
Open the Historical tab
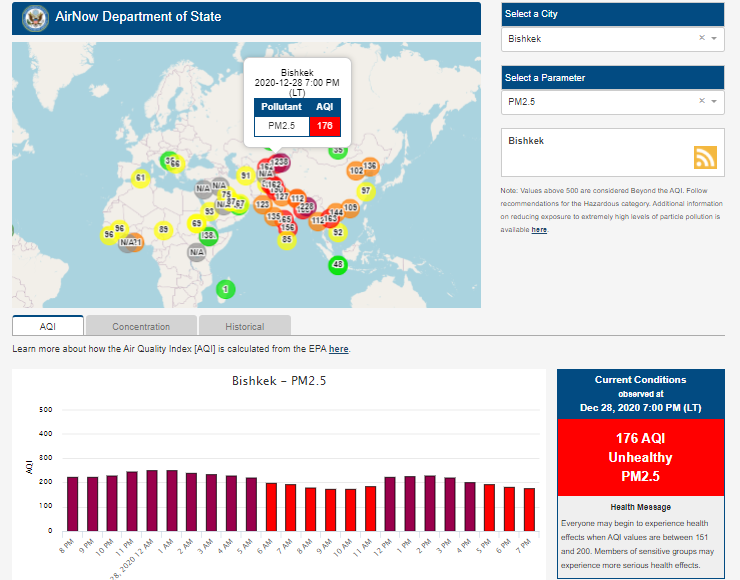(x=244, y=326)
